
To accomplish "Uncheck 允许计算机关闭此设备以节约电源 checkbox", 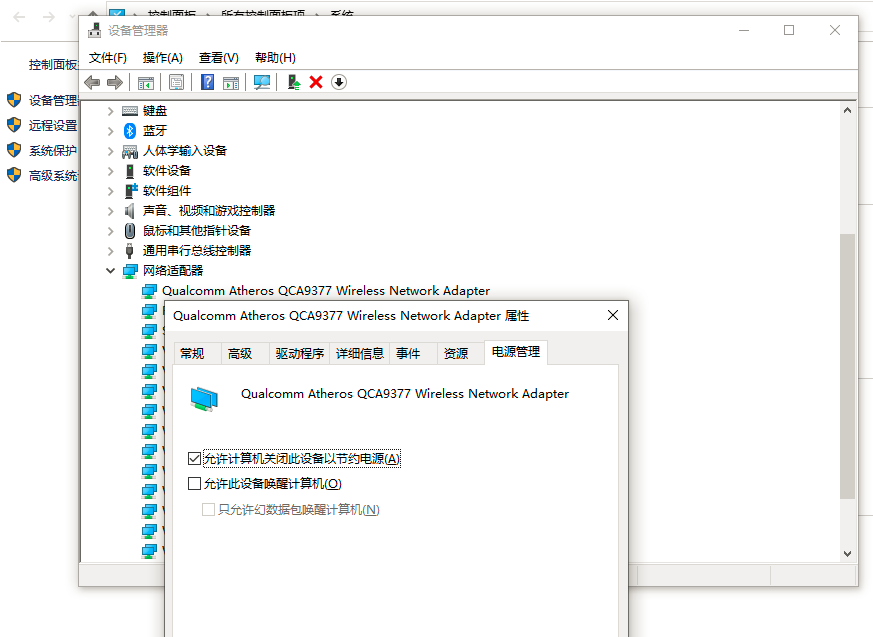I will tap(194, 459).
